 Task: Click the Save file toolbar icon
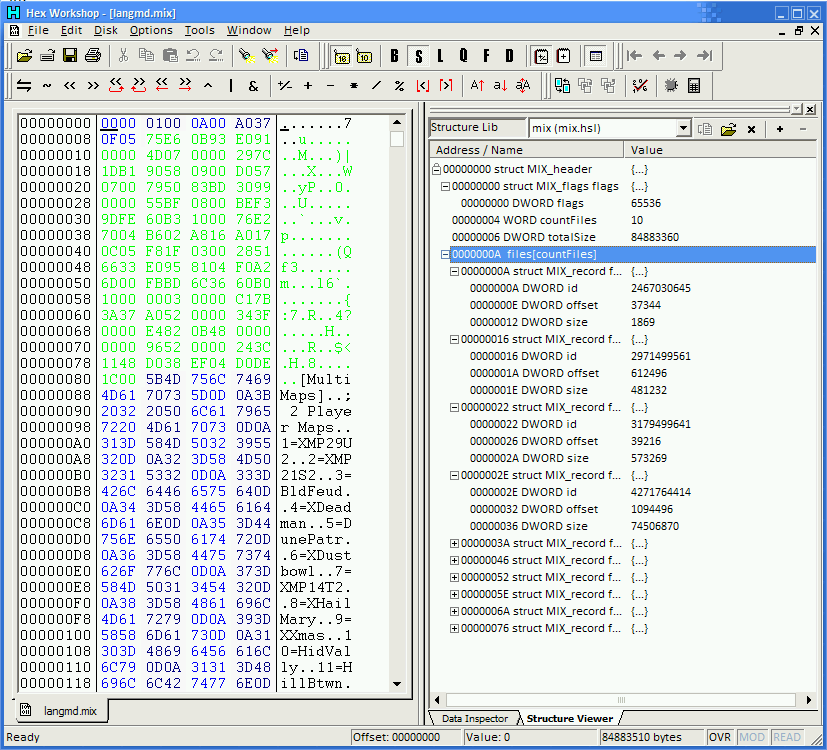click(x=70, y=55)
